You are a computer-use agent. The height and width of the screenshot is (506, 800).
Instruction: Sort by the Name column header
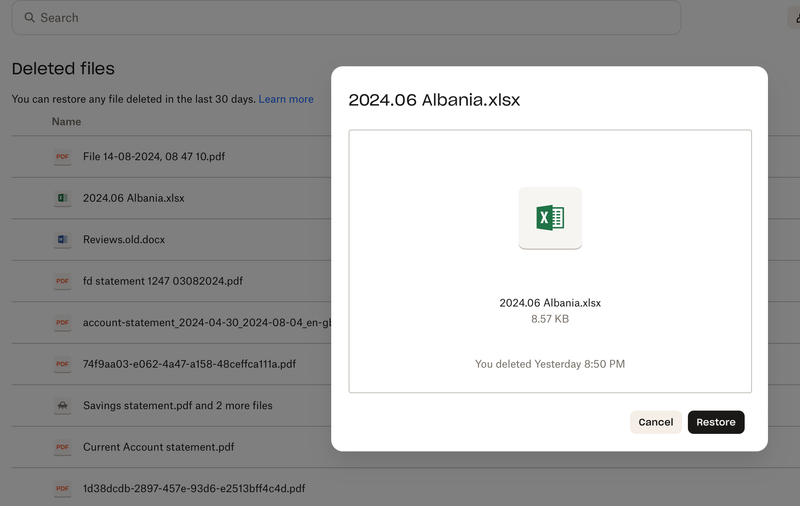(x=66, y=122)
